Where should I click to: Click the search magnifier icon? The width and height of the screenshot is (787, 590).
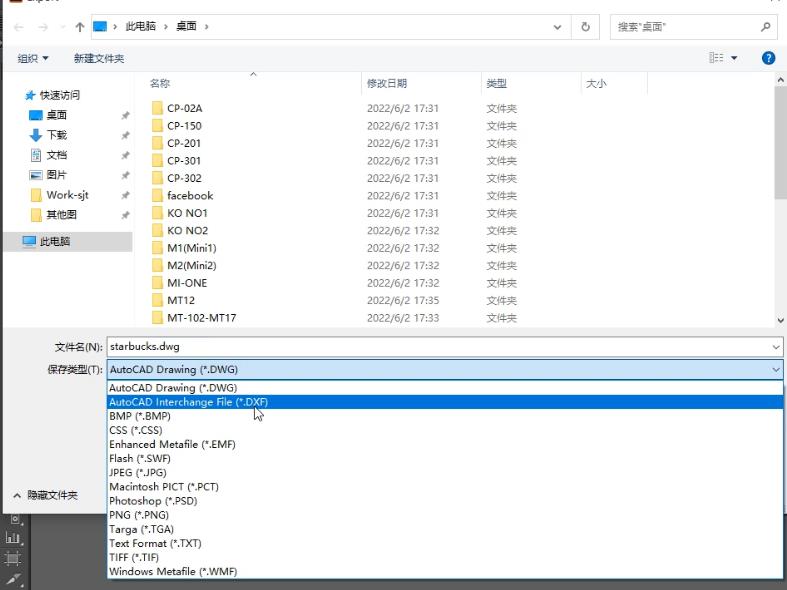766,27
